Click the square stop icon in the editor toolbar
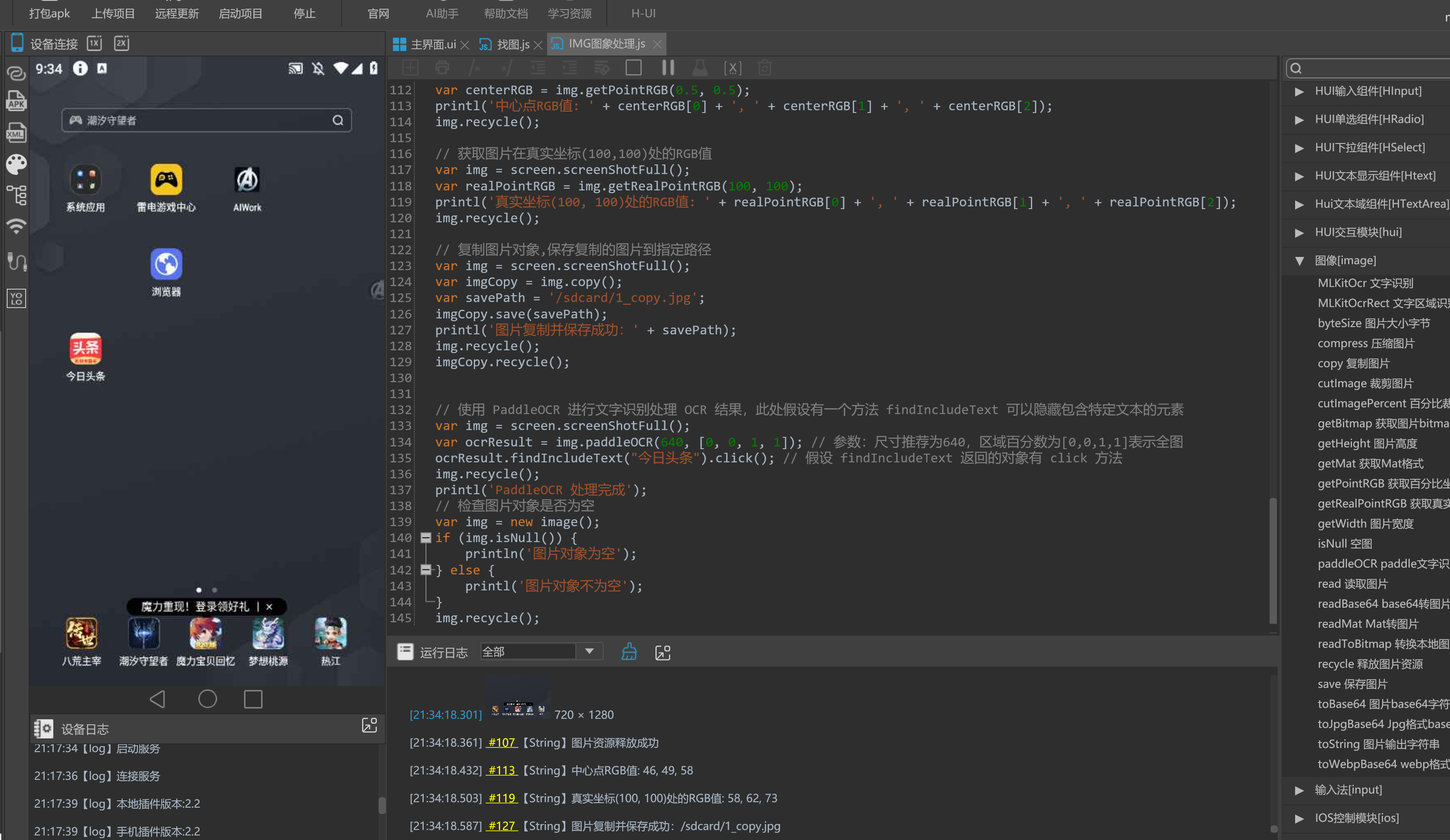The height and width of the screenshot is (840, 1450). coord(634,68)
